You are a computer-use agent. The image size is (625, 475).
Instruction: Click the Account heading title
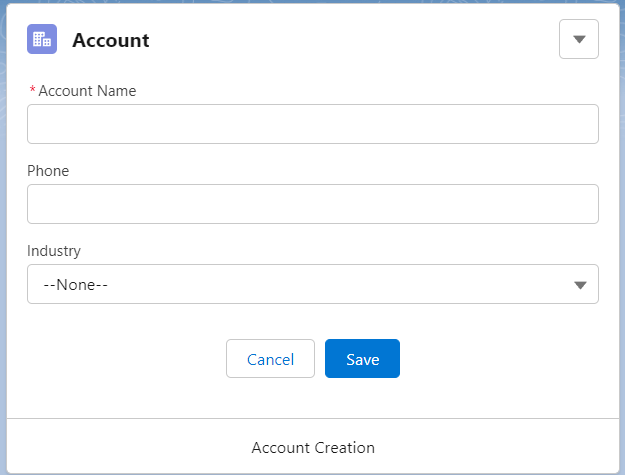pos(110,40)
